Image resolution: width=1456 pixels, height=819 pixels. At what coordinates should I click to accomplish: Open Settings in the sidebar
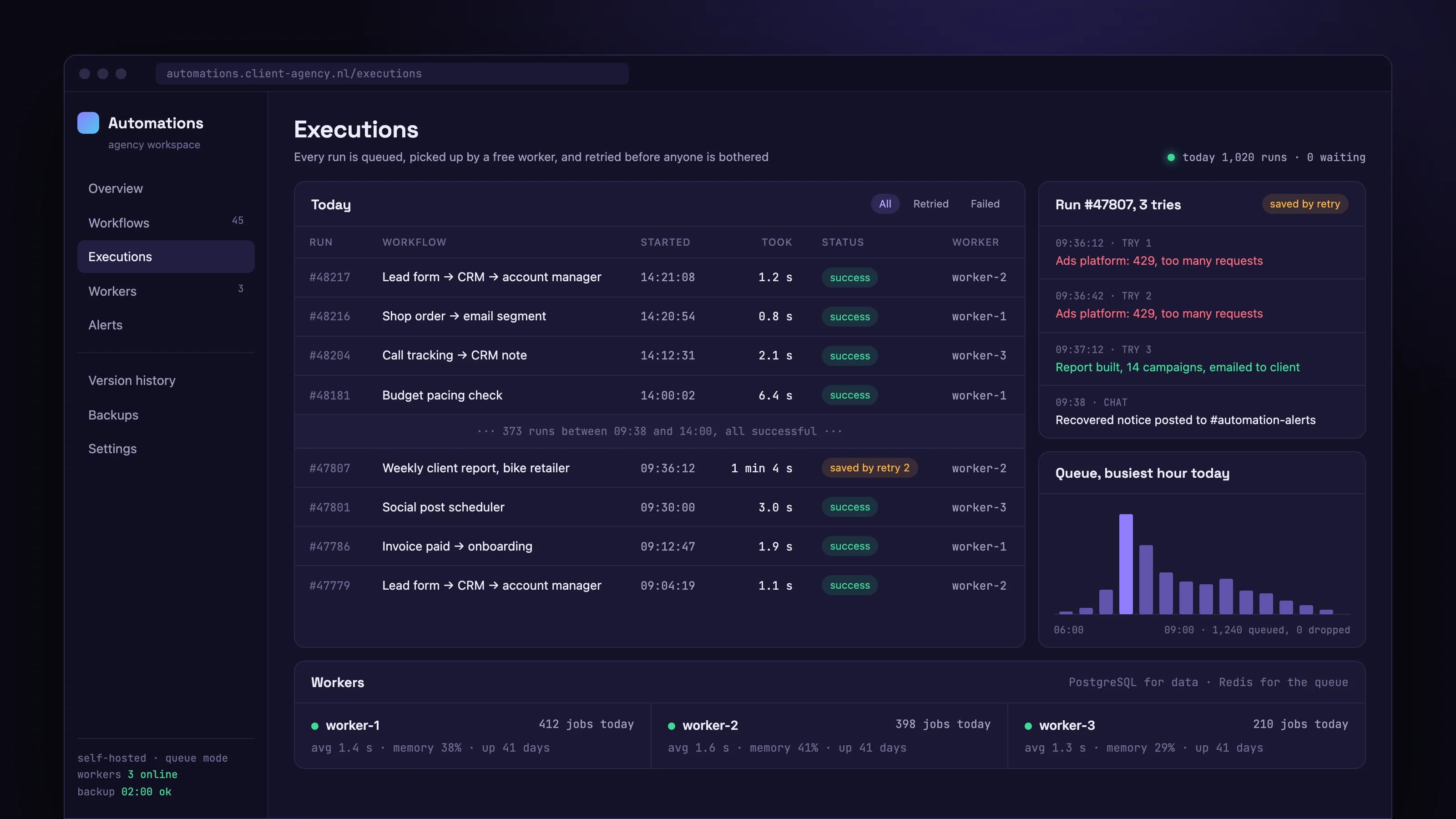click(166, 449)
